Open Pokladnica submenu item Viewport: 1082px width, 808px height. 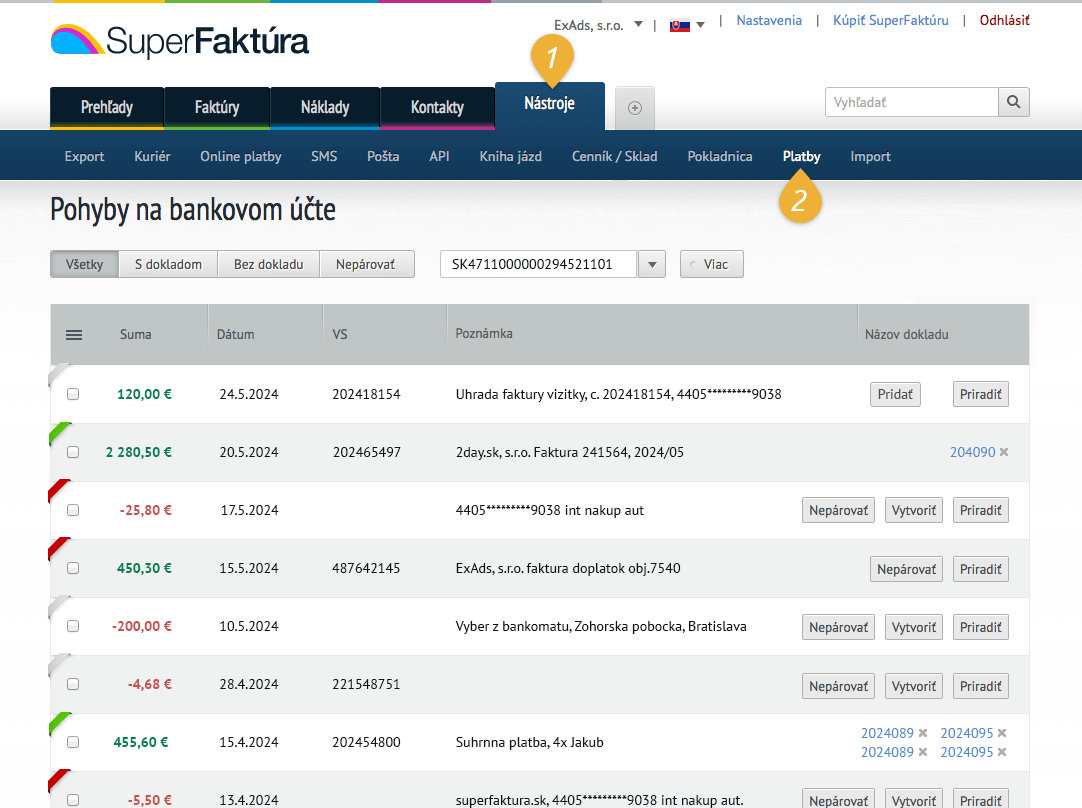720,156
